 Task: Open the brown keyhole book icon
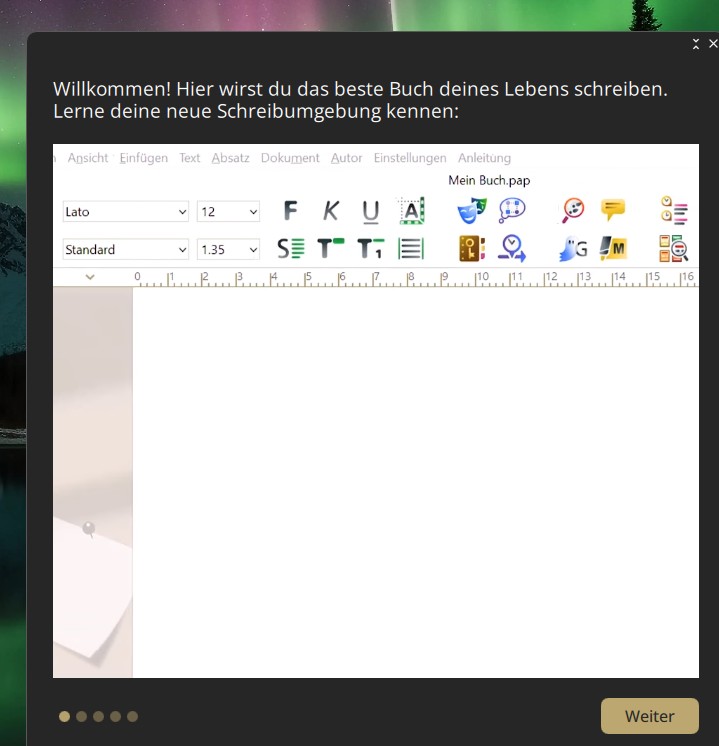point(471,248)
